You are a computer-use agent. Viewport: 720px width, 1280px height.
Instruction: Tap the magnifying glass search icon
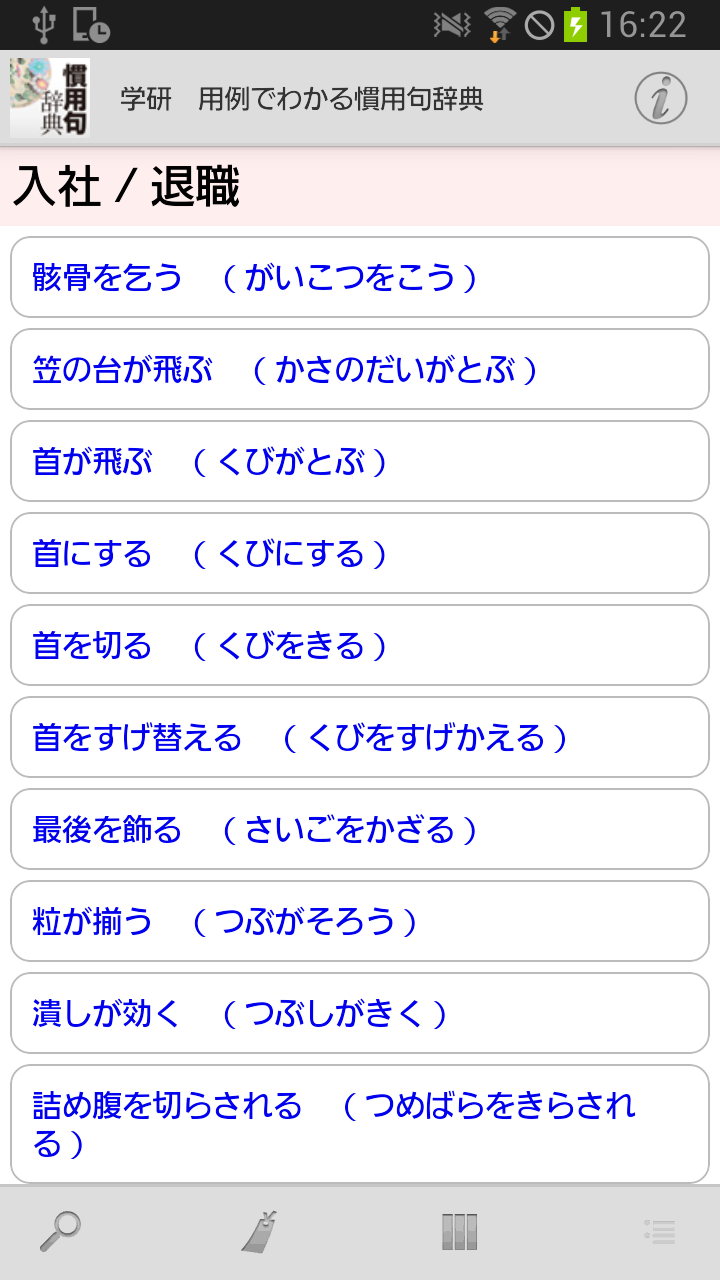pos(60,1231)
